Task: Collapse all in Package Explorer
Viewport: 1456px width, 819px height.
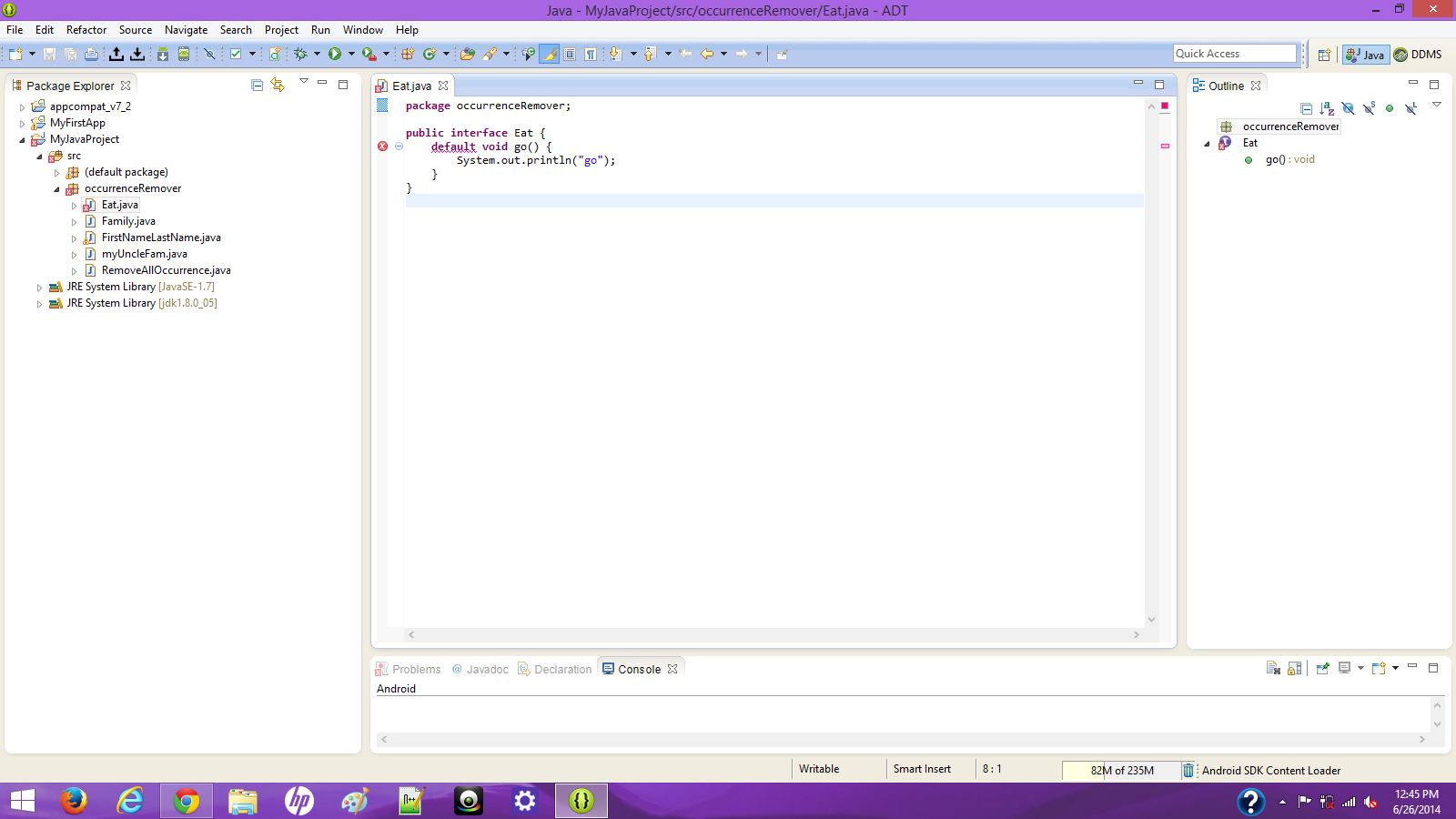Action: [x=257, y=85]
